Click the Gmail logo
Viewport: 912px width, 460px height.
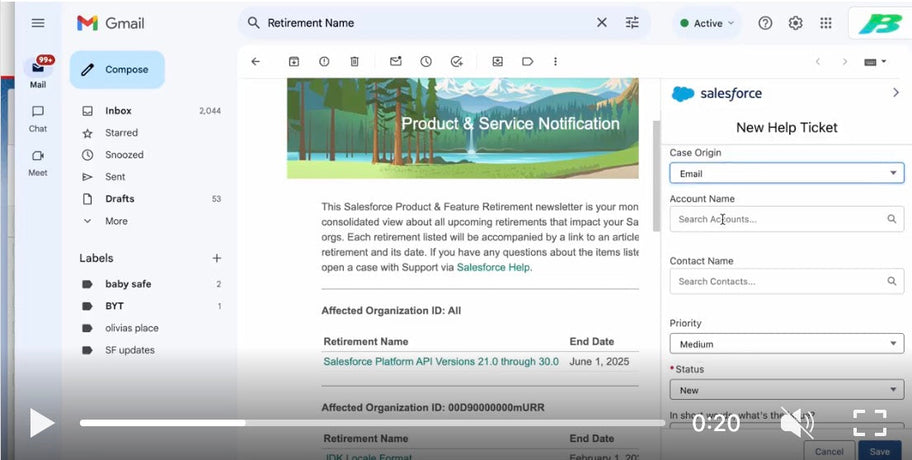tap(111, 23)
